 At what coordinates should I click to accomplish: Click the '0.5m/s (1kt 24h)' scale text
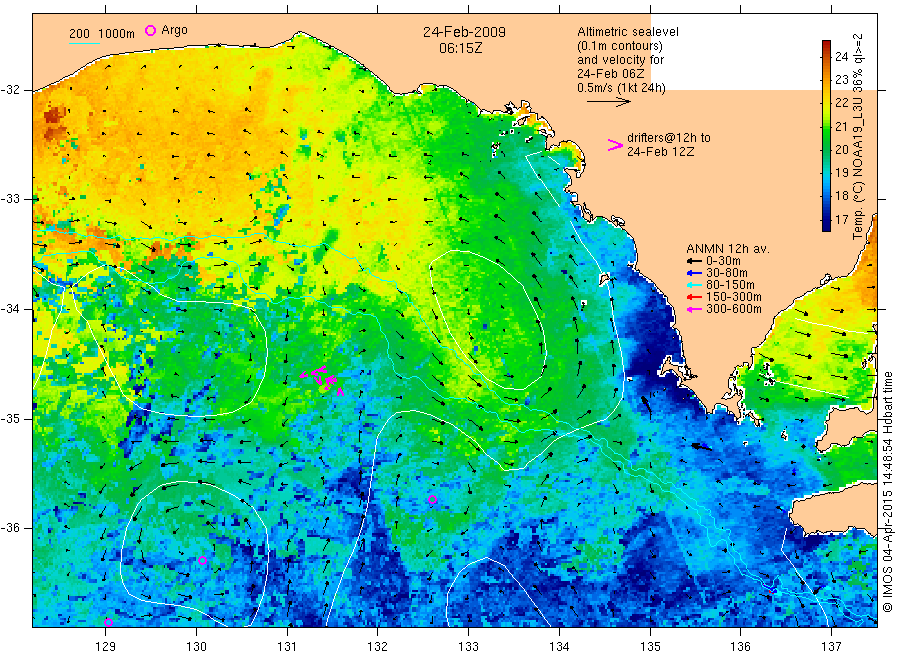click(x=622, y=88)
